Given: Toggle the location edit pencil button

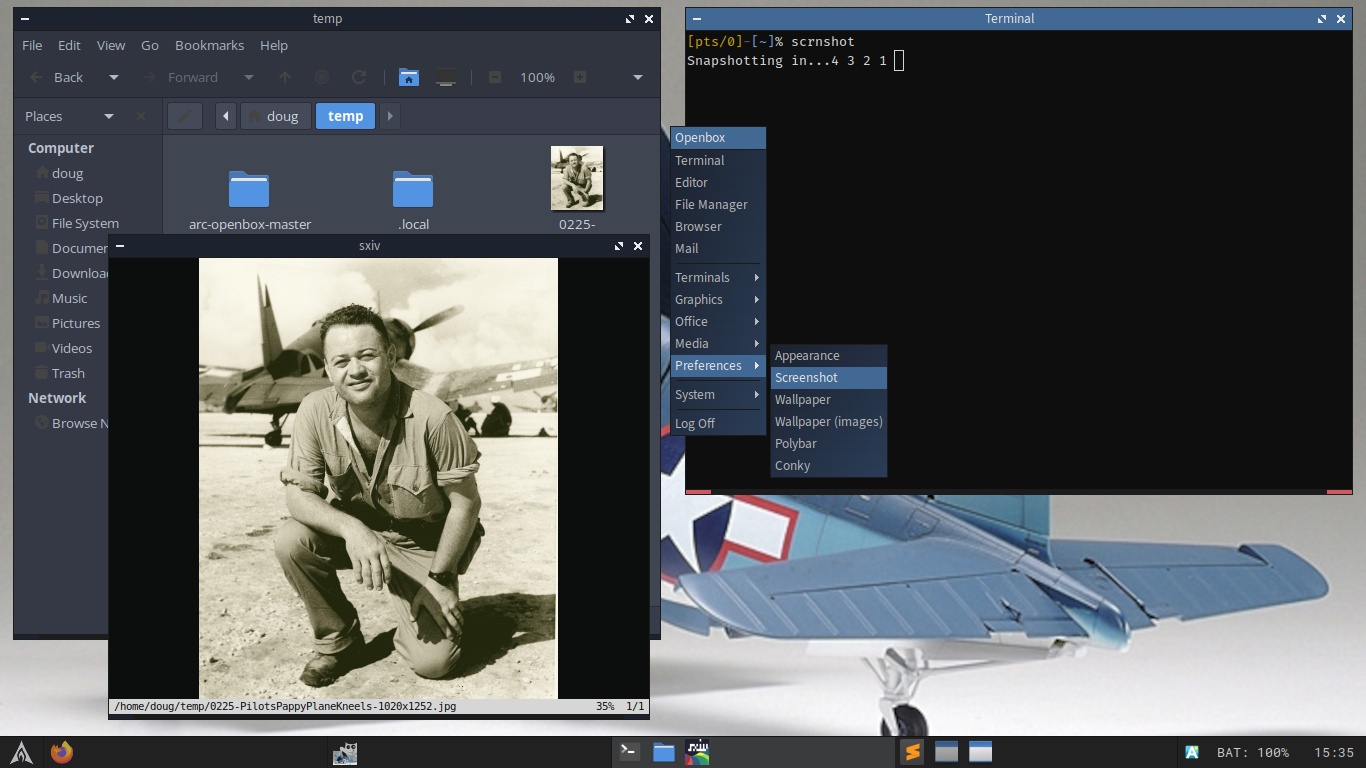Looking at the screenshot, I should [185, 116].
